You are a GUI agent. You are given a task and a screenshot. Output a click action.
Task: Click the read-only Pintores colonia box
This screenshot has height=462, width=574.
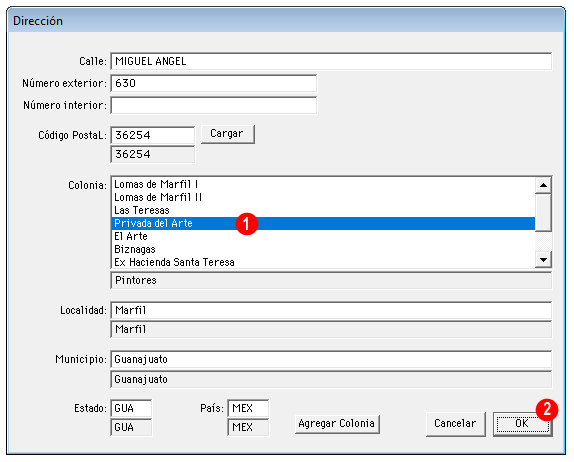tap(331, 280)
